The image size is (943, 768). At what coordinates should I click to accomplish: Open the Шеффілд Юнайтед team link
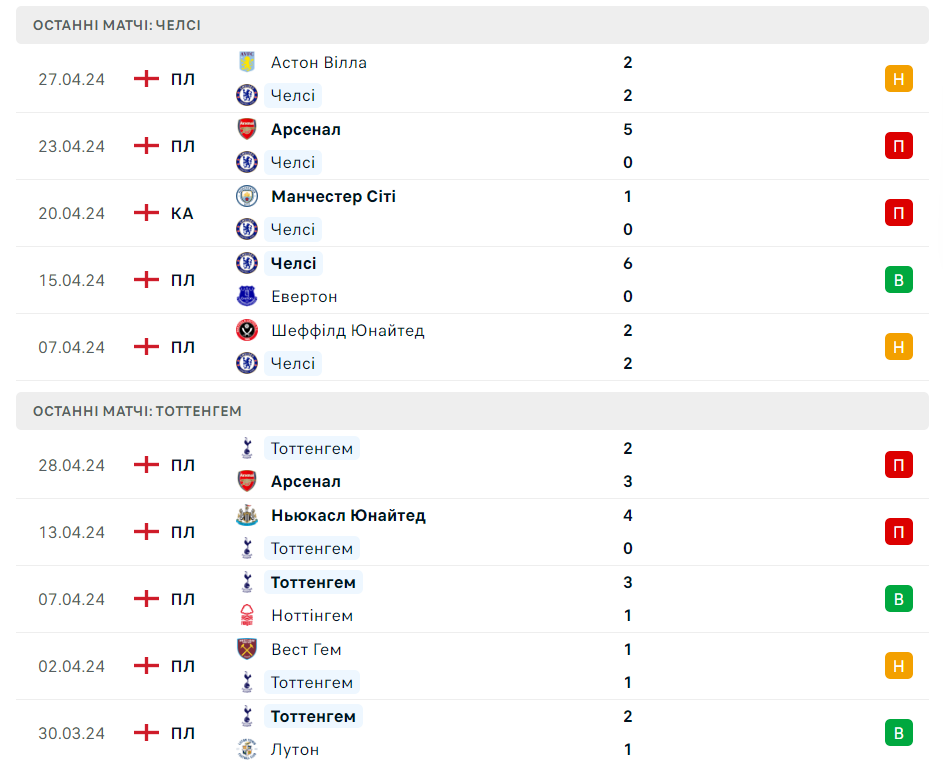(348, 330)
